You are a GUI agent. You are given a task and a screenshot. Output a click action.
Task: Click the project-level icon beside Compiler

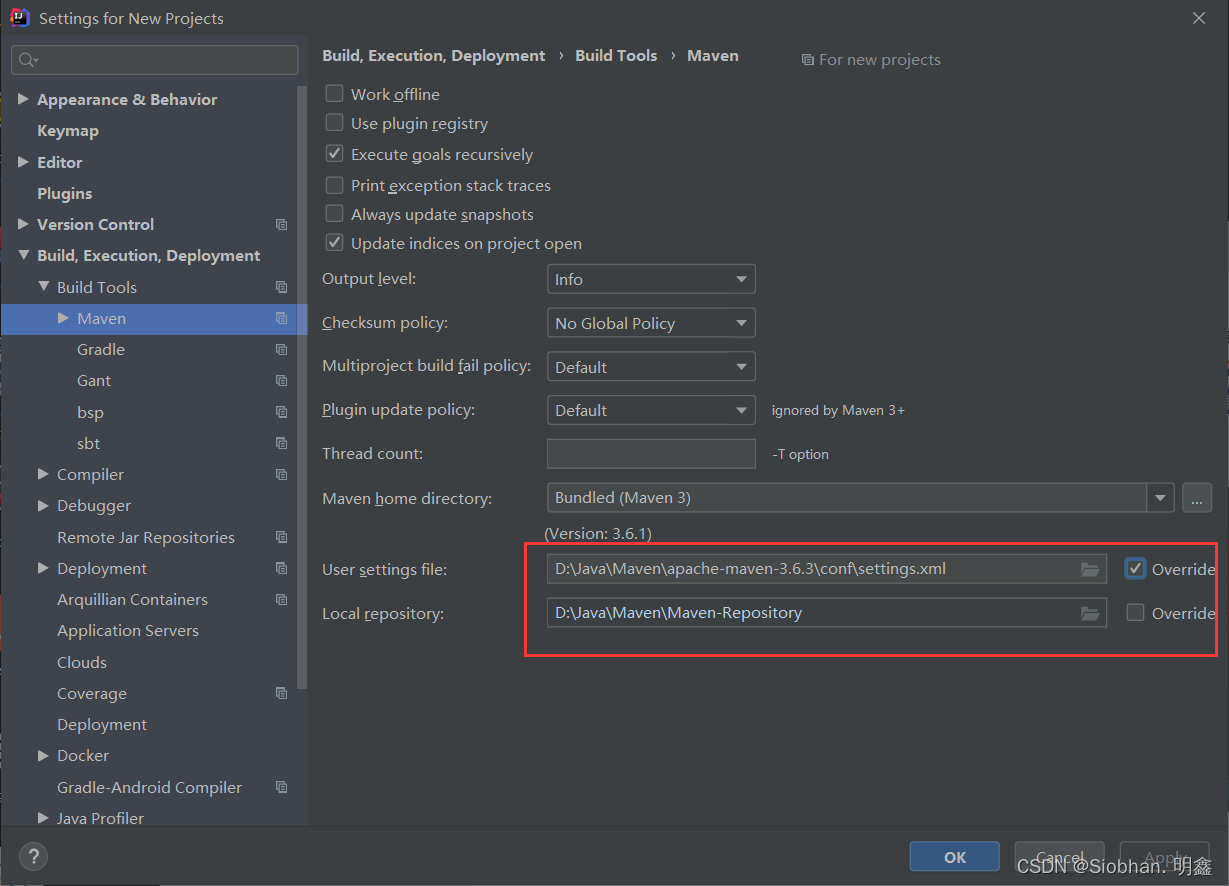281,475
